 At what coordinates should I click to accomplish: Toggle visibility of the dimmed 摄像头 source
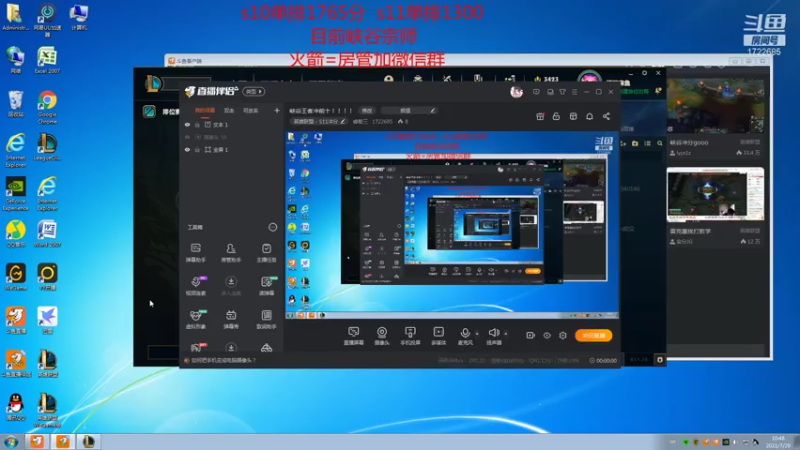[x=187, y=137]
